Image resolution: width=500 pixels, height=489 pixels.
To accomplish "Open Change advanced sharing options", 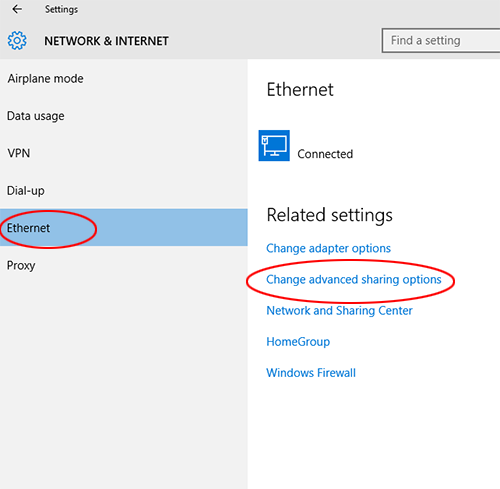I will point(354,279).
